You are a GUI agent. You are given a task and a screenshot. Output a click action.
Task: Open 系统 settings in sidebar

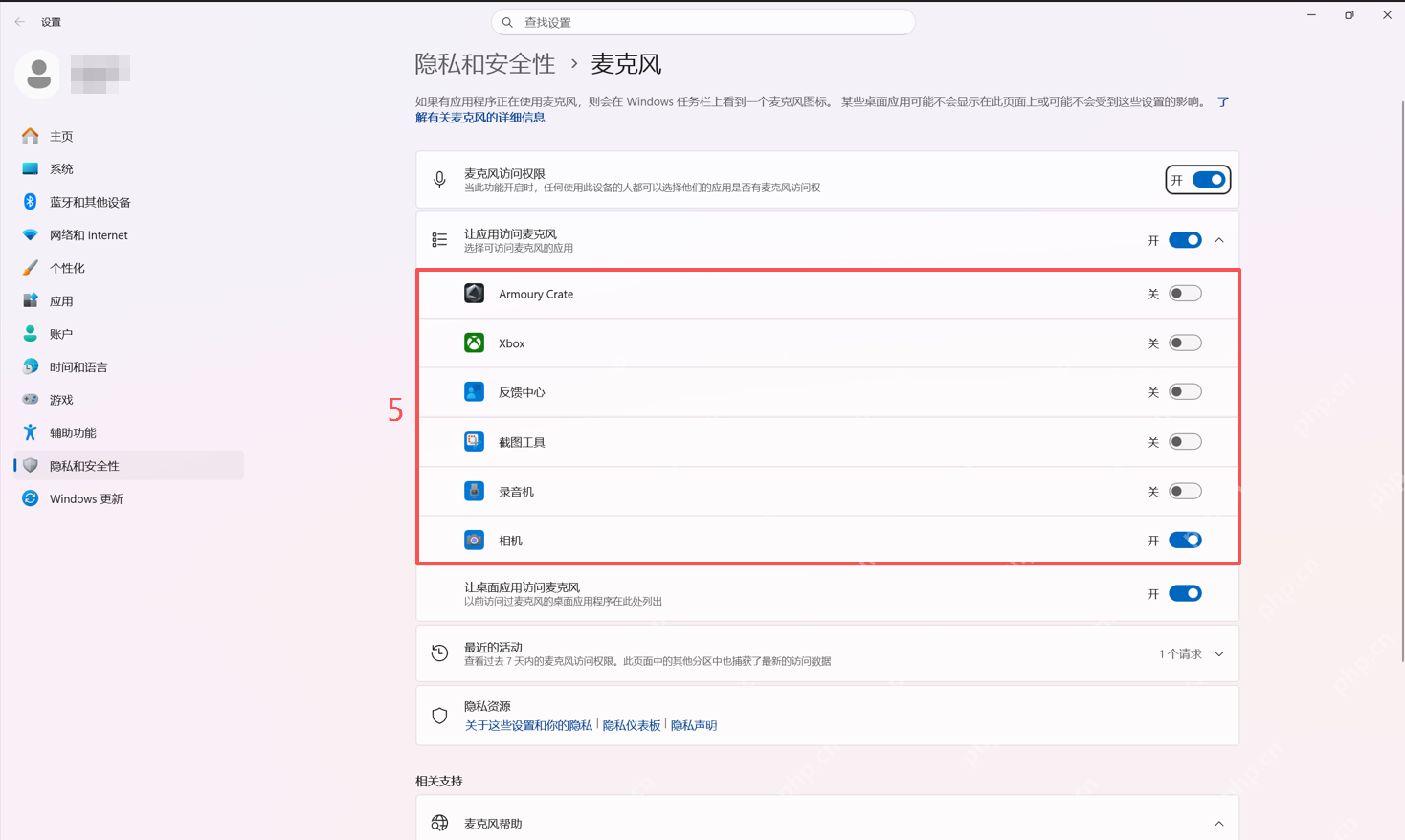click(129, 169)
